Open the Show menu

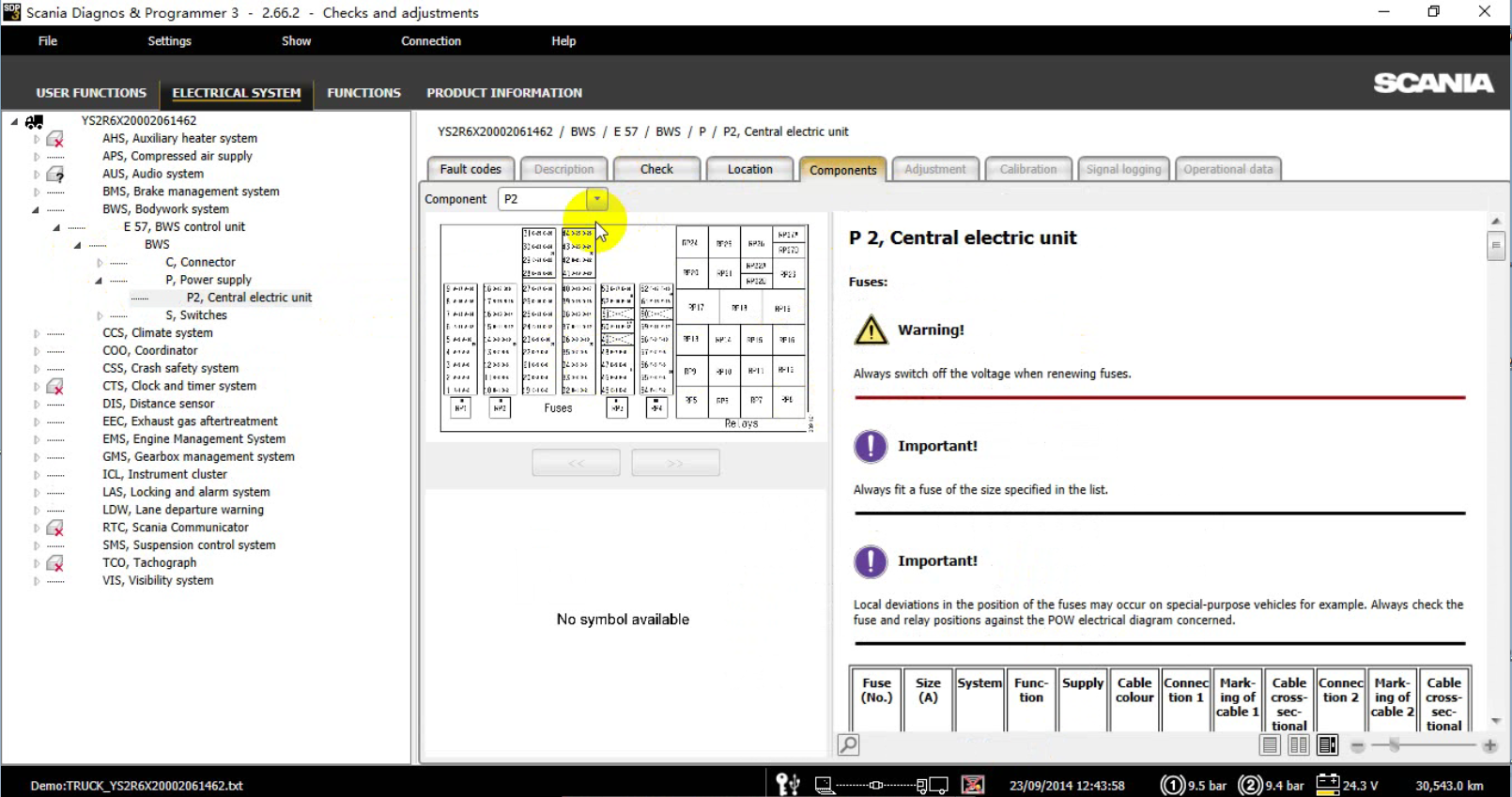tap(296, 41)
